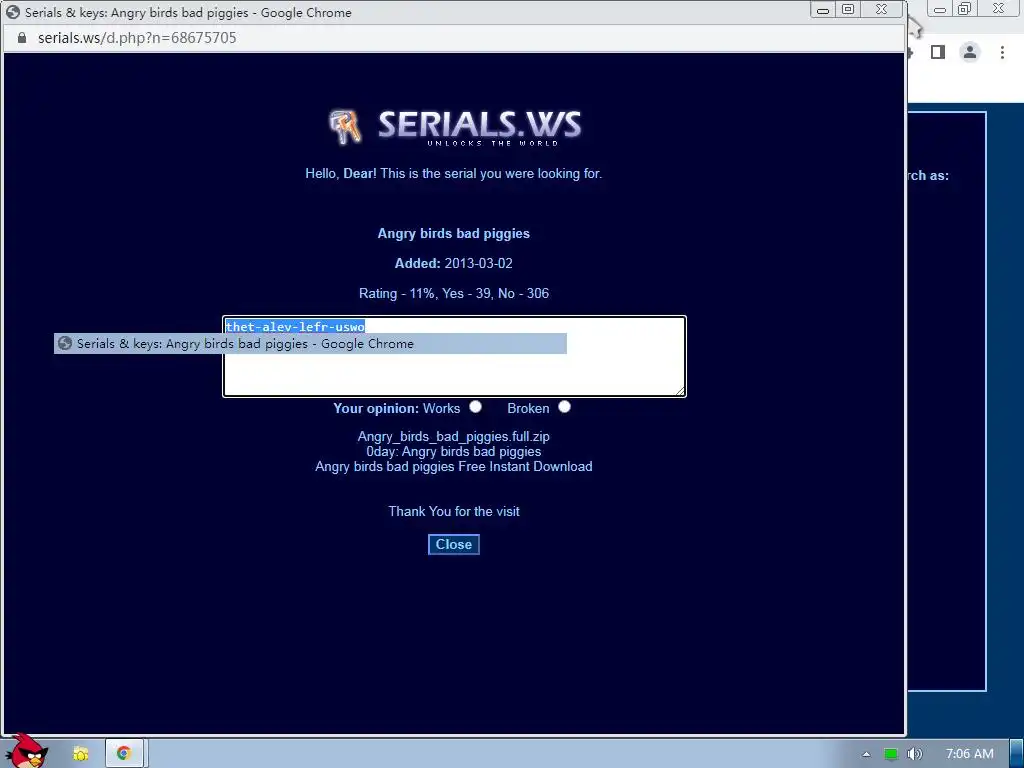Click the Show desktop strip at the taskbar edge

1017,754
